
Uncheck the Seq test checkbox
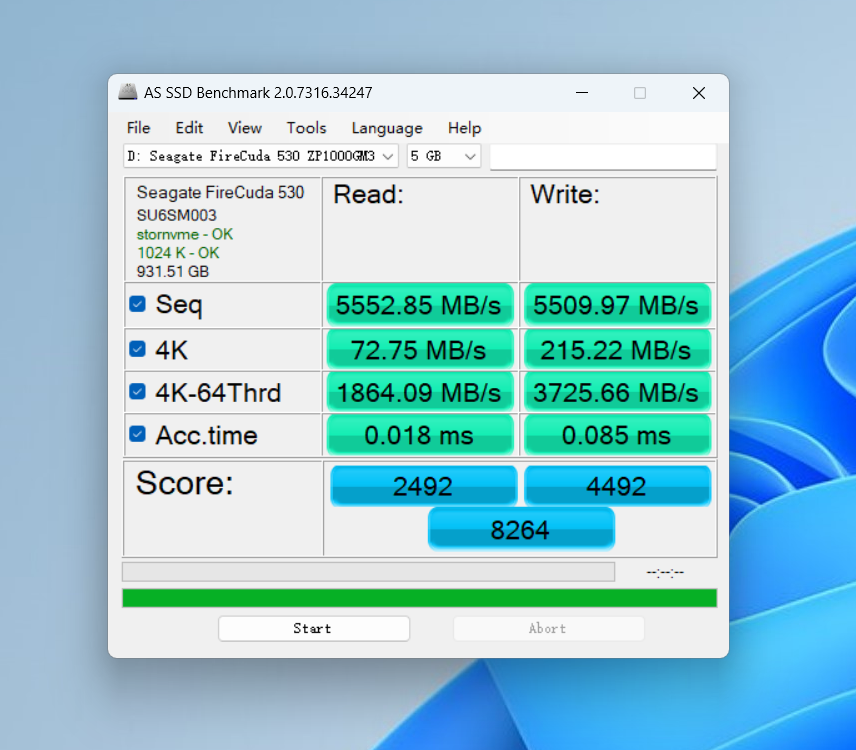(138, 304)
